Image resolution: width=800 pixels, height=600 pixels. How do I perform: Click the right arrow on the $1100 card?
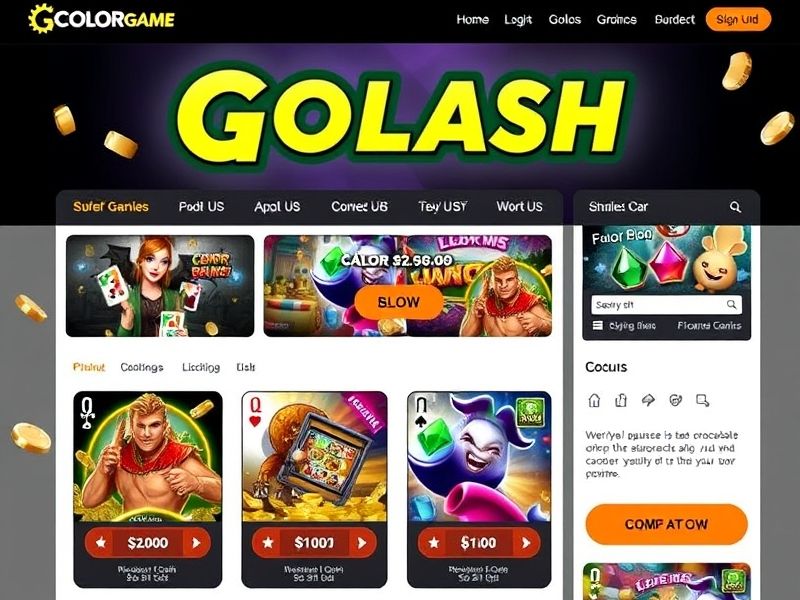526,543
